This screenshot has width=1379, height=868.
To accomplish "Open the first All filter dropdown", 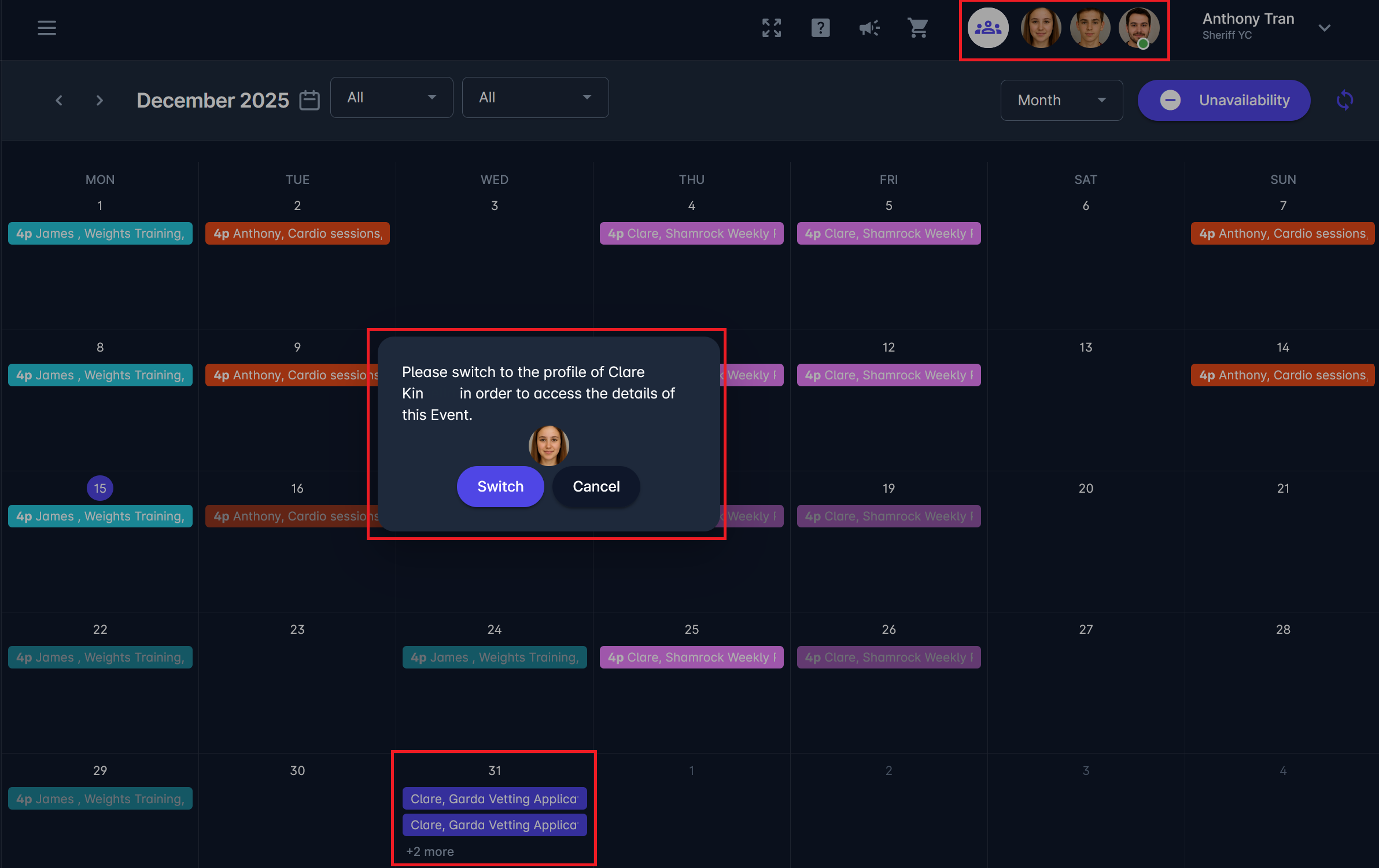I will tap(392, 98).
